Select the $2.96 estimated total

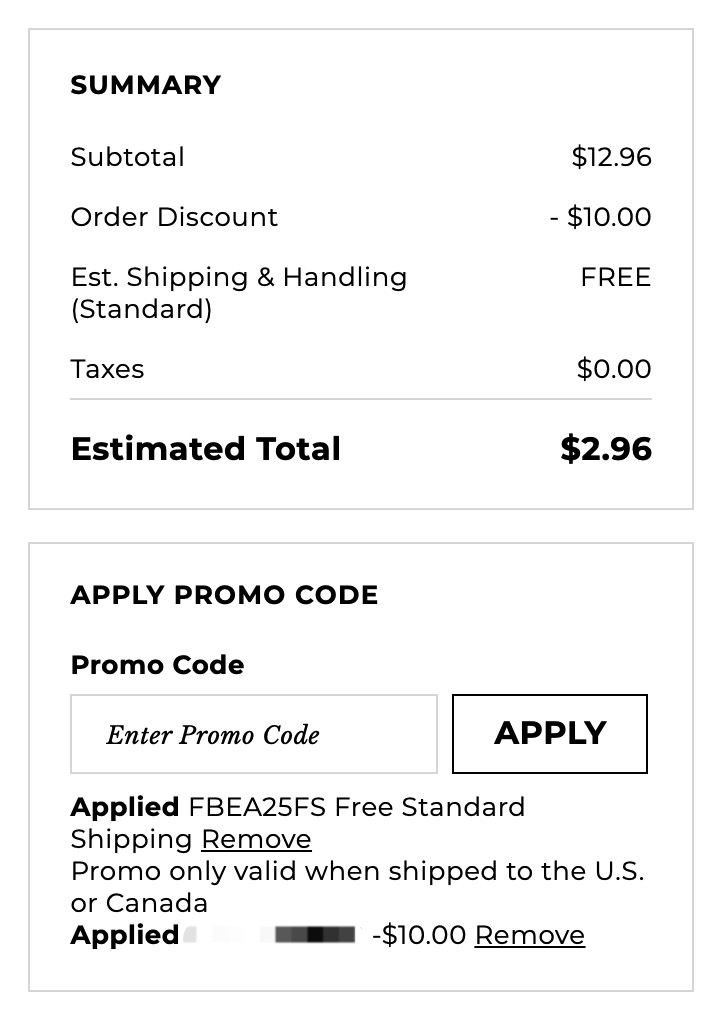click(606, 449)
